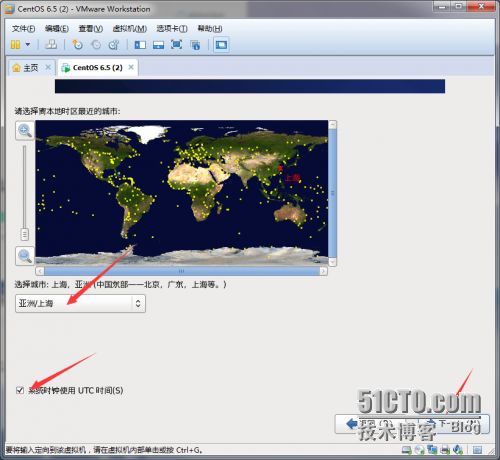
Task: Close the CentOS 6.5 (2) tab
Action: click(131, 67)
